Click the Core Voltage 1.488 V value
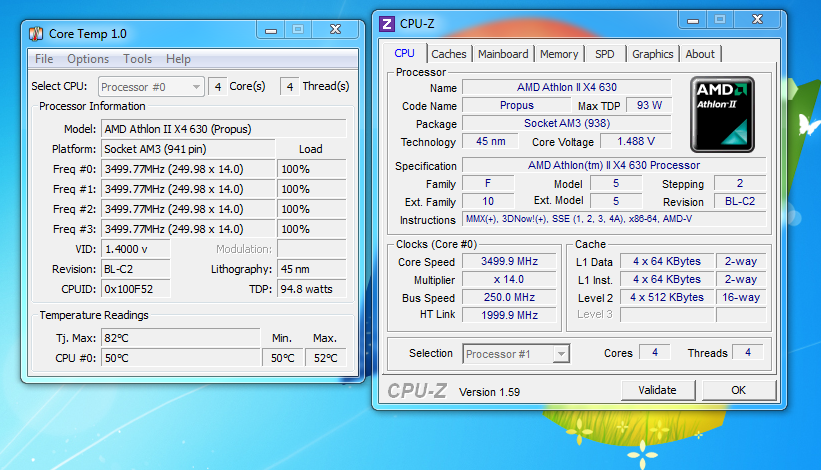This screenshot has width=821, height=470. coord(636,141)
